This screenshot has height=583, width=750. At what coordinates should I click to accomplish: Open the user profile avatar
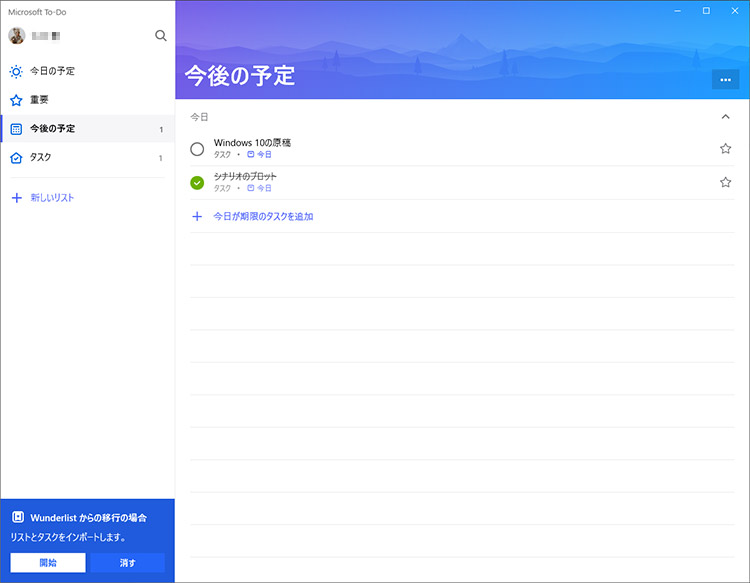tap(17, 36)
